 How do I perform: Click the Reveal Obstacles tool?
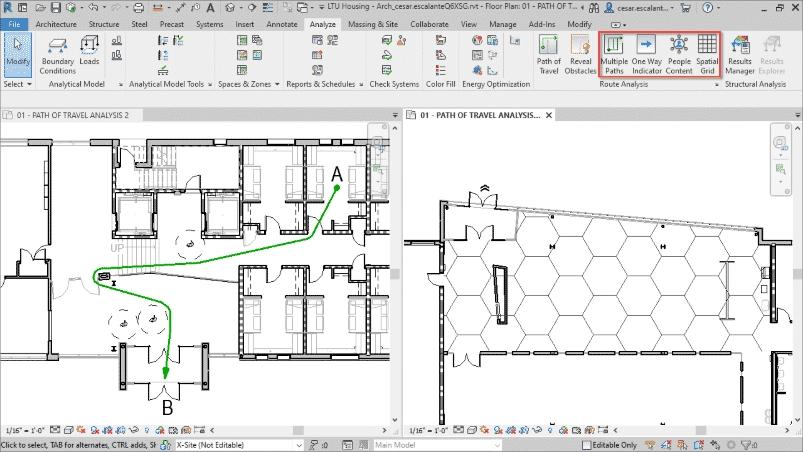[580, 53]
